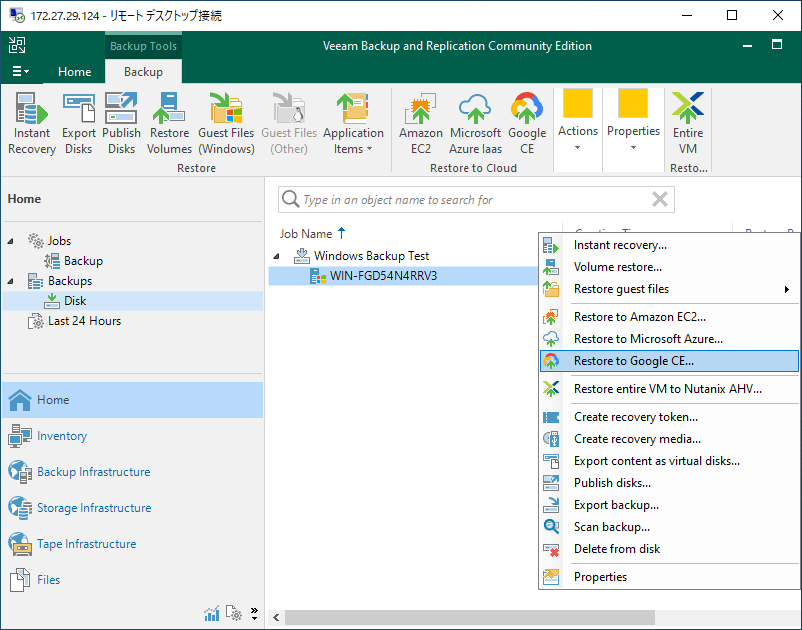The width and height of the screenshot is (802, 630).
Task: Select Jobs in the navigation tree
Action: point(50,241)
